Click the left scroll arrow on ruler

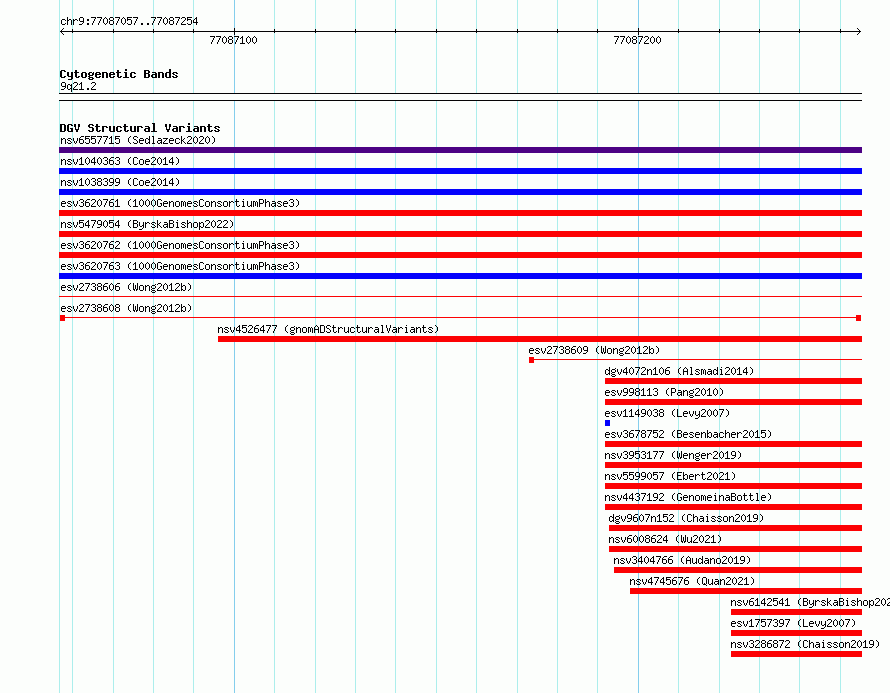[62, 32]
